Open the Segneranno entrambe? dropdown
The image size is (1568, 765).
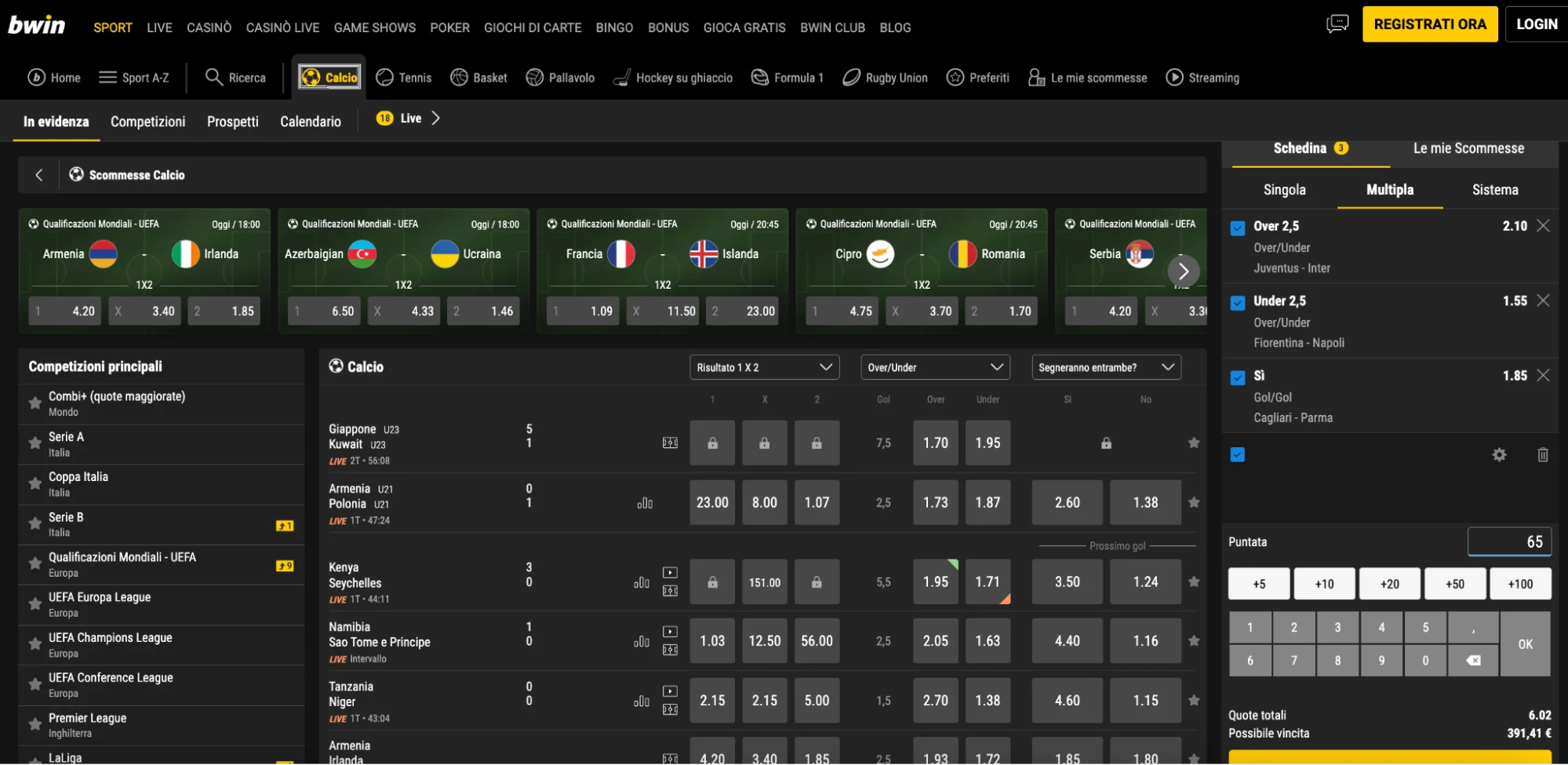pyautogui.click(x=1105, y=367)
